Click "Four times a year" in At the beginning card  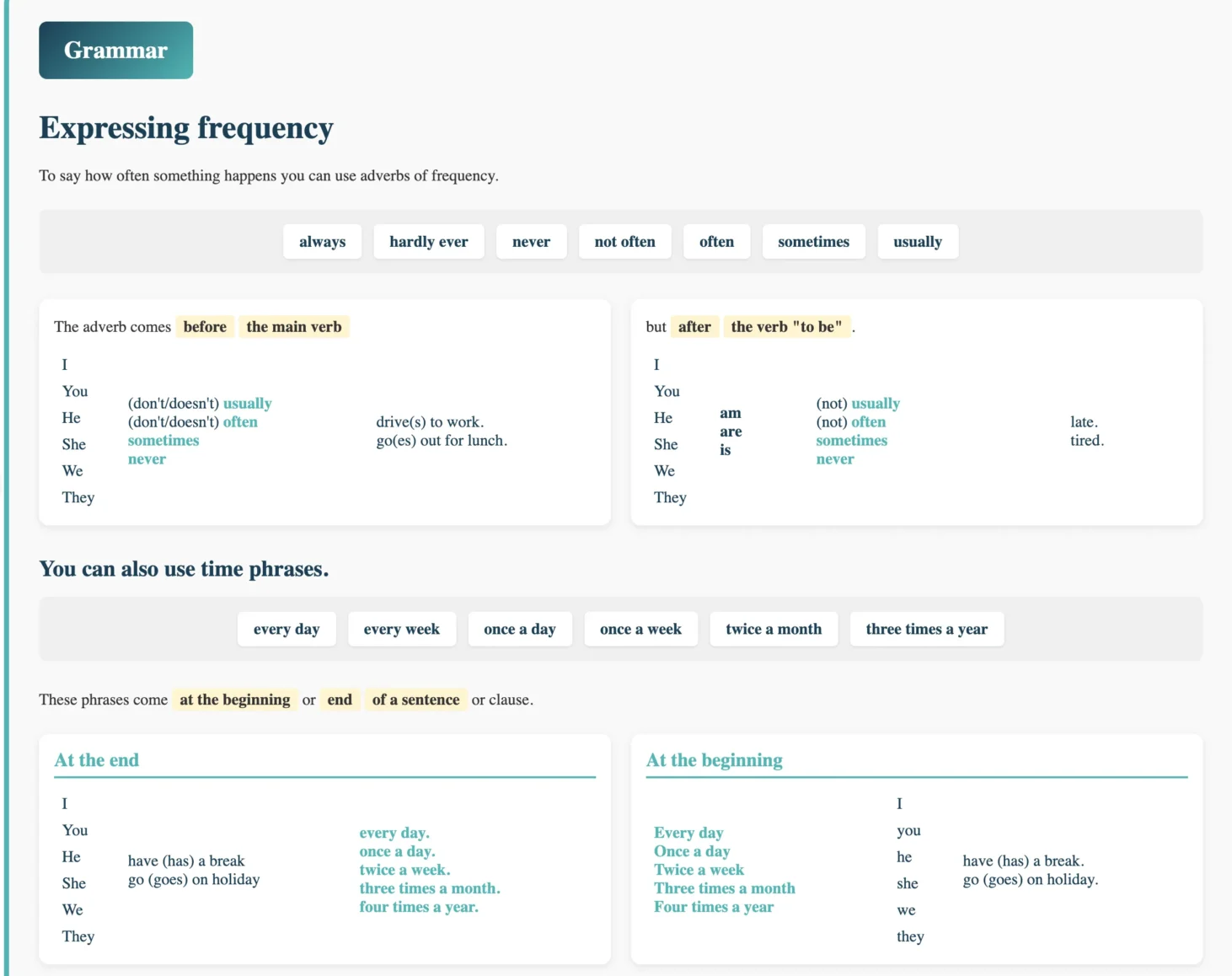point(714,907)
